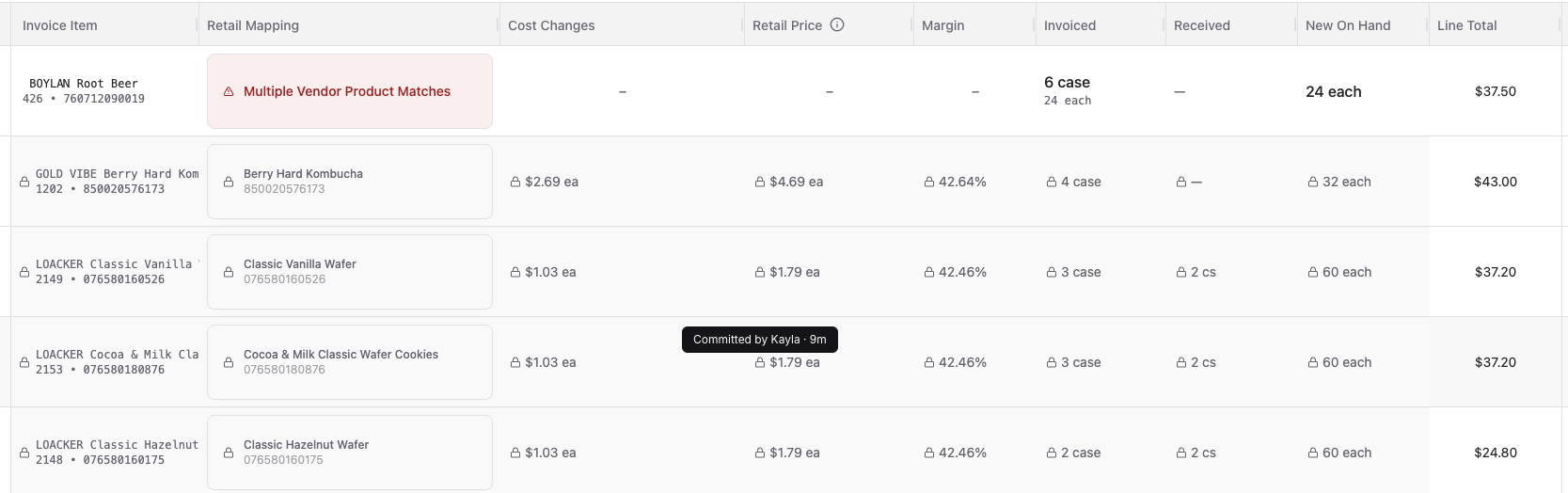Click lock icon next to 42.64% margin
The image size is (1568, 493).
pyautogui.click(x=929, y=182)
